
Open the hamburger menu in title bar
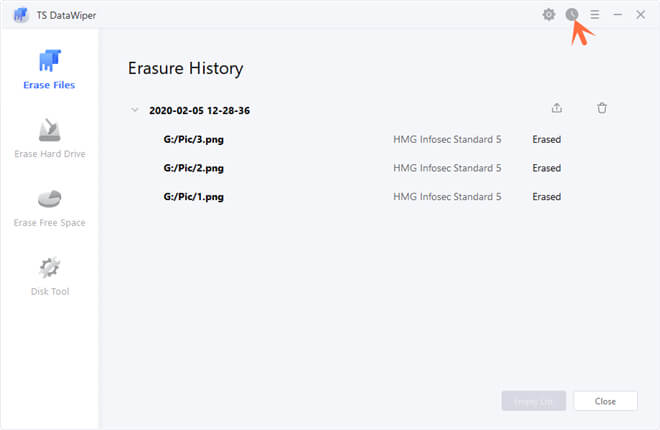point(595,15)
